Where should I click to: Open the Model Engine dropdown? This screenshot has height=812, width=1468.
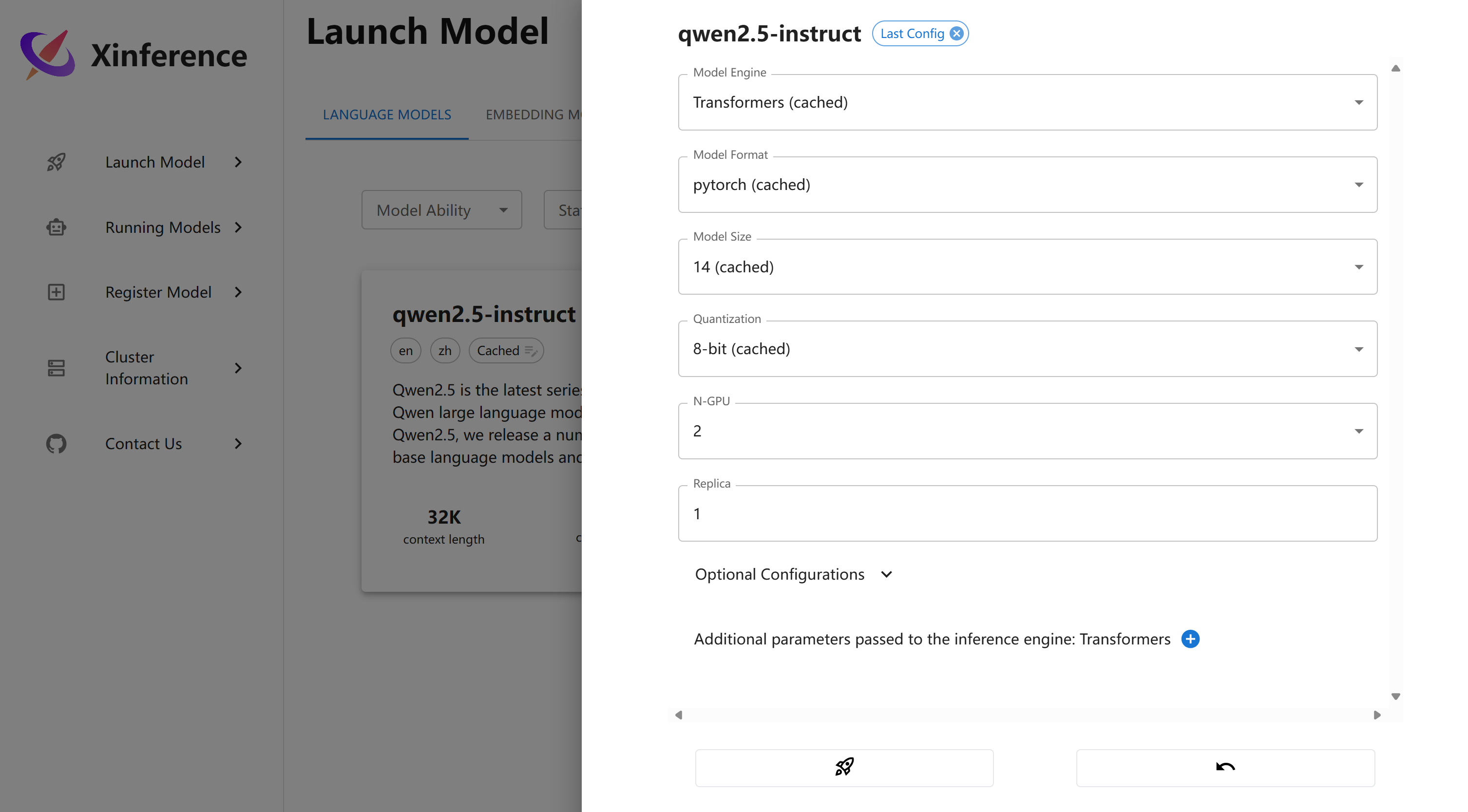1028,103
